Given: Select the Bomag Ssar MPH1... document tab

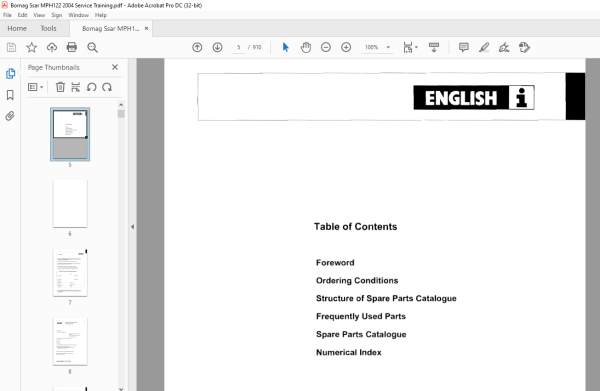Looking at the screenshot, I should point(111,29).
